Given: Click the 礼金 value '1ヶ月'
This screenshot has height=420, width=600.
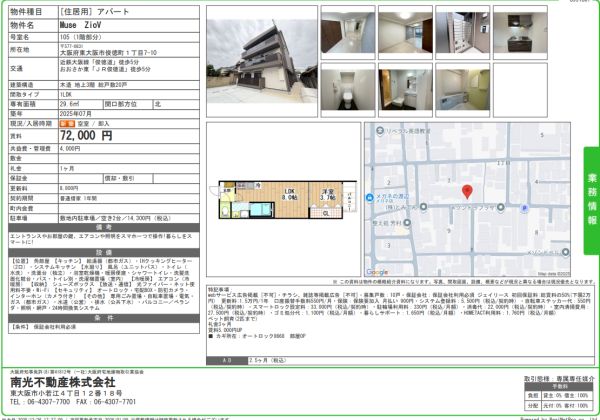Looking at the screenshot, I should 67,168.
